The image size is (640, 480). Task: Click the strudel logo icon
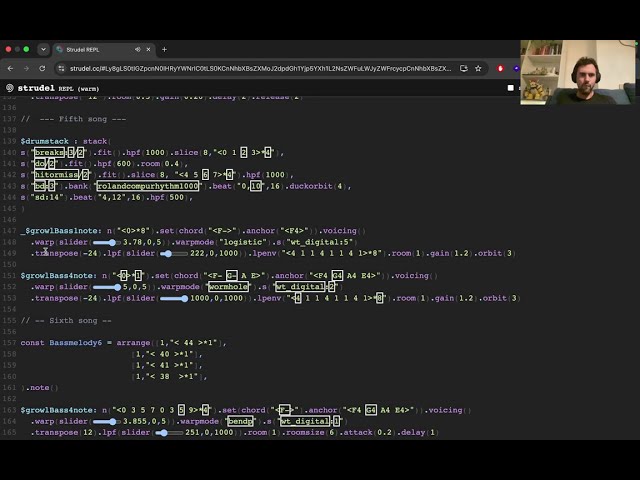(x=10, y=88)
